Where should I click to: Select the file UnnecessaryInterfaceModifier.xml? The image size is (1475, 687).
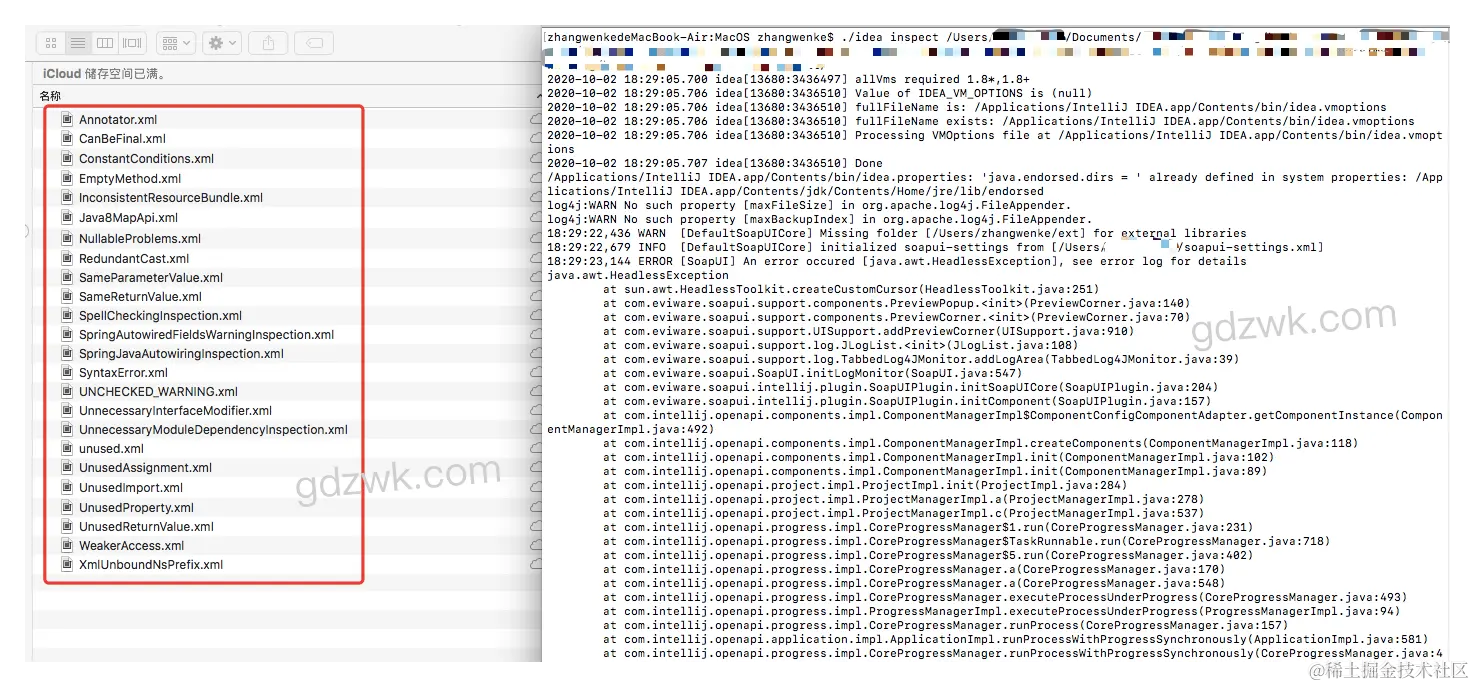[175, 410]
